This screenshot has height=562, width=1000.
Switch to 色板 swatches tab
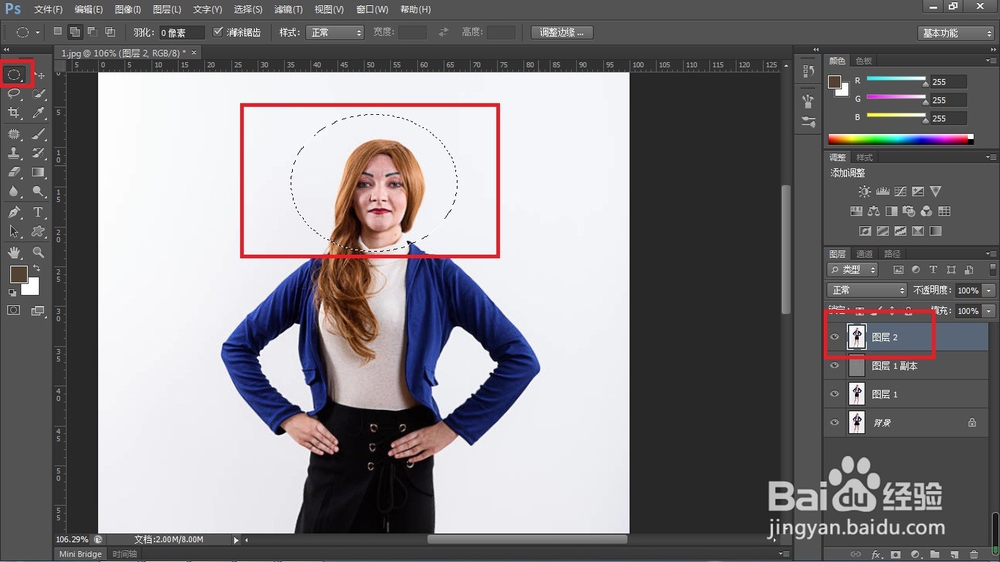coord(864,61)
